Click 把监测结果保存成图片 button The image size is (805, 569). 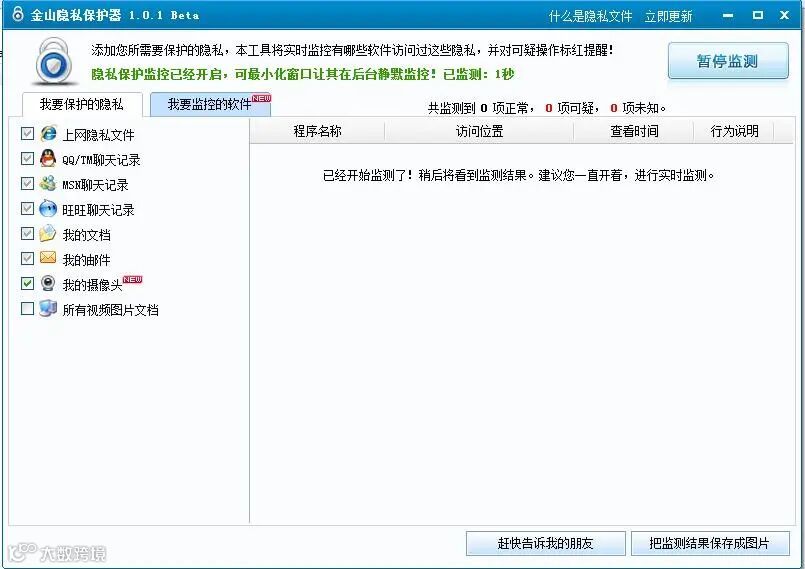click(x=710, y=543)
